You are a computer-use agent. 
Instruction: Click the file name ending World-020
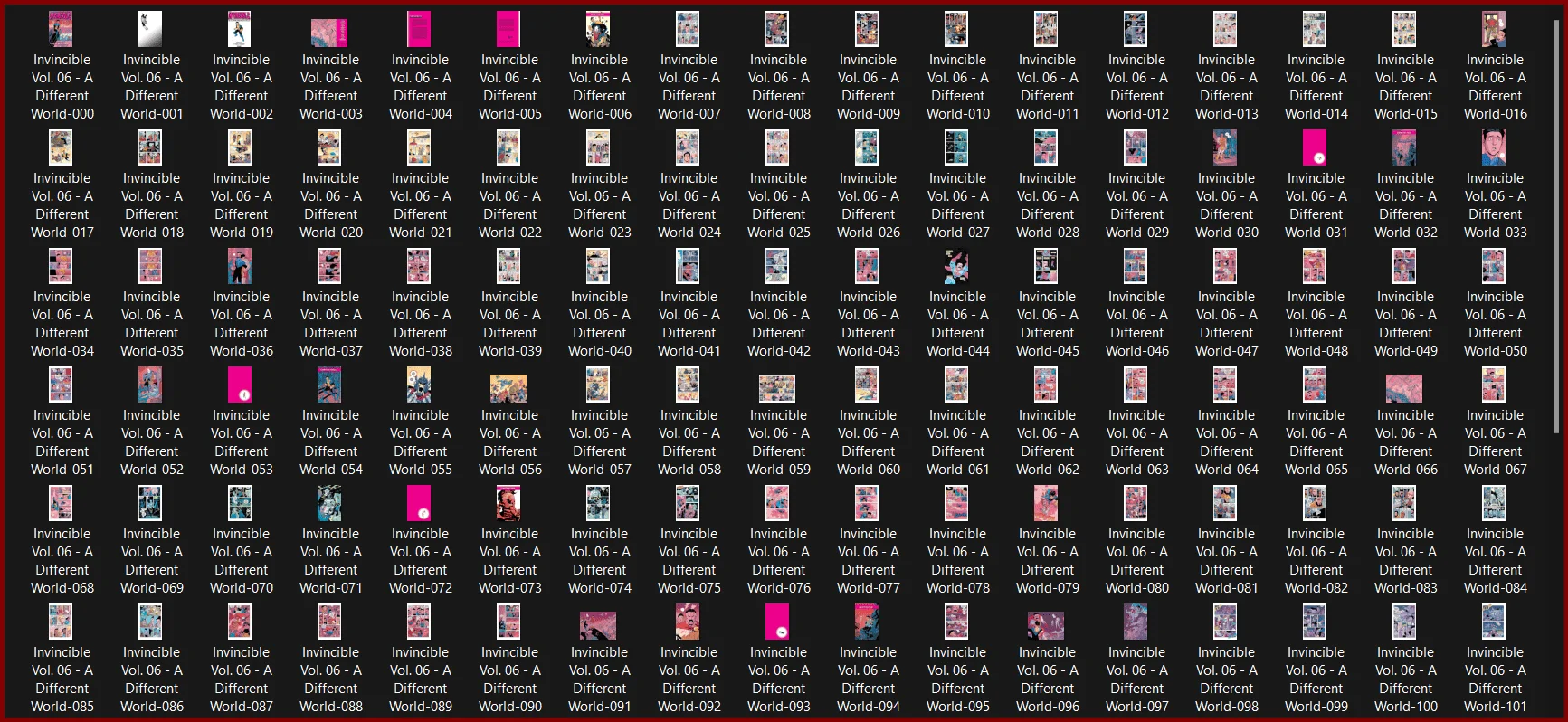tap(331, 205)
